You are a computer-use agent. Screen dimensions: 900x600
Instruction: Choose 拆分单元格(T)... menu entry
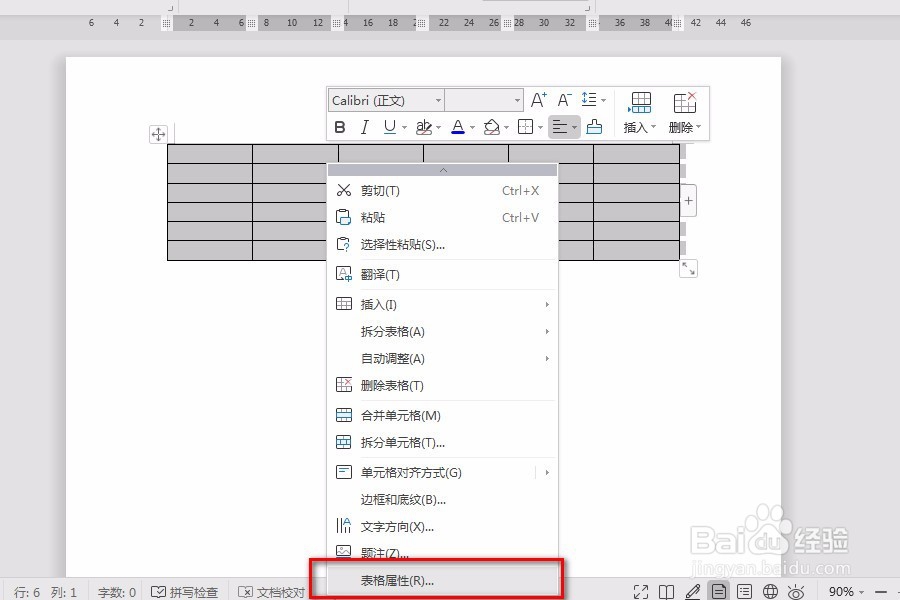point(443,442)
